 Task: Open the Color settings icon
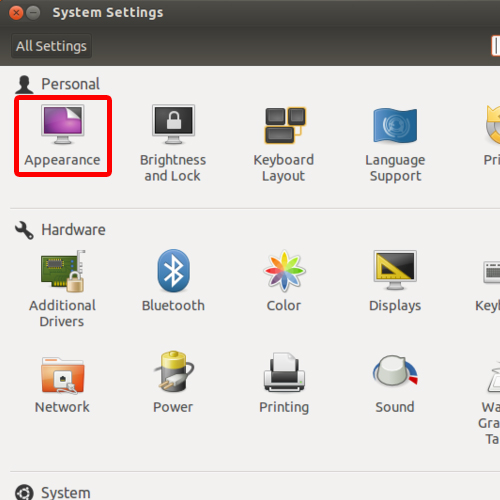[x=284, y=271]
